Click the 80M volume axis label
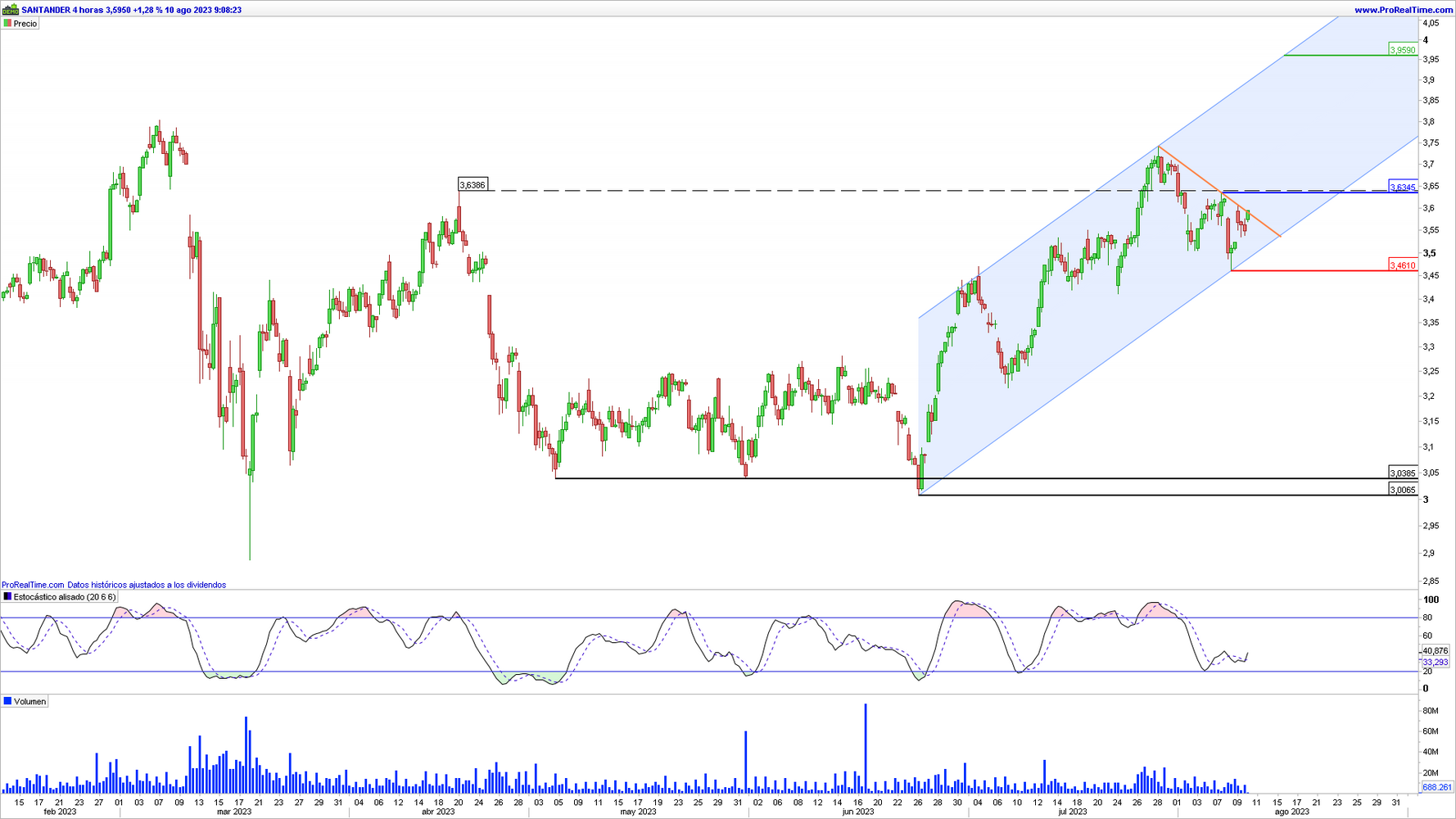Viewport: 1456px width, 819px height. point(1431,711)
